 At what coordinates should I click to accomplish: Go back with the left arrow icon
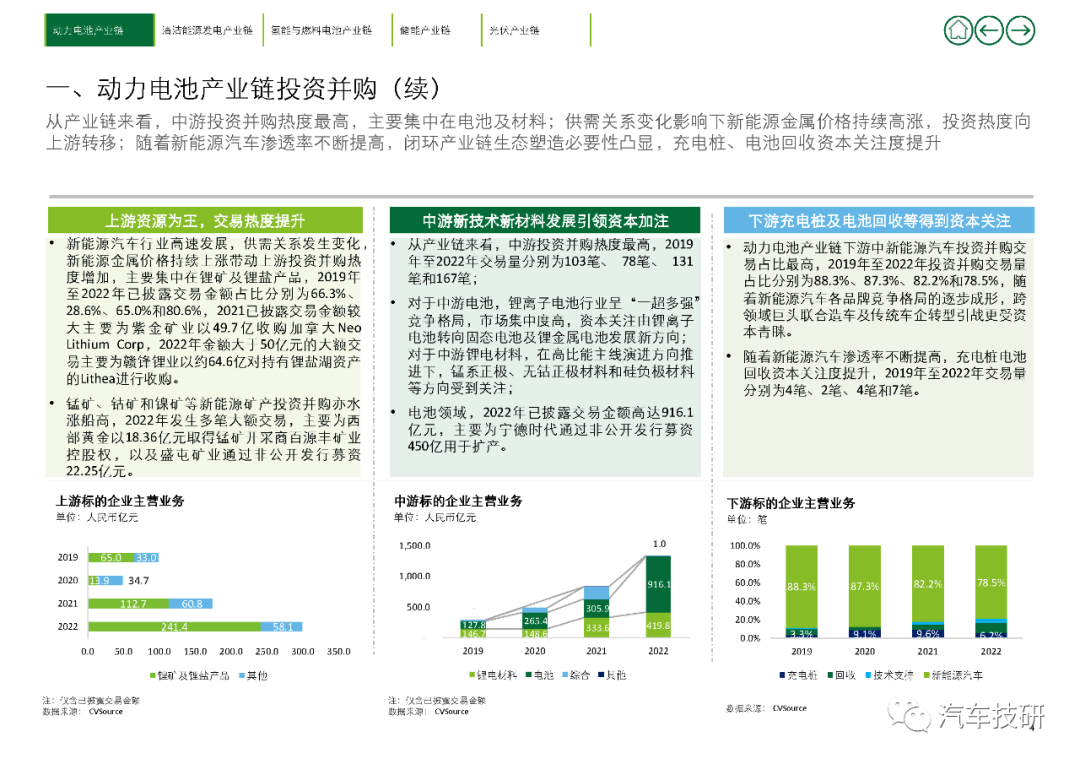989,30
